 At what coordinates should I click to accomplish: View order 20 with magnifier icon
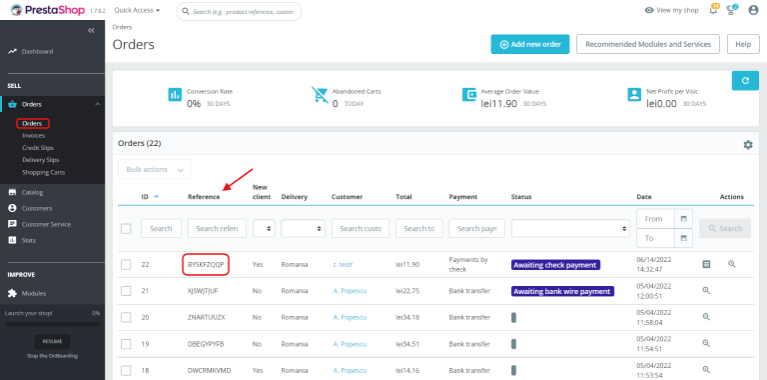click(x=706, y=316)
